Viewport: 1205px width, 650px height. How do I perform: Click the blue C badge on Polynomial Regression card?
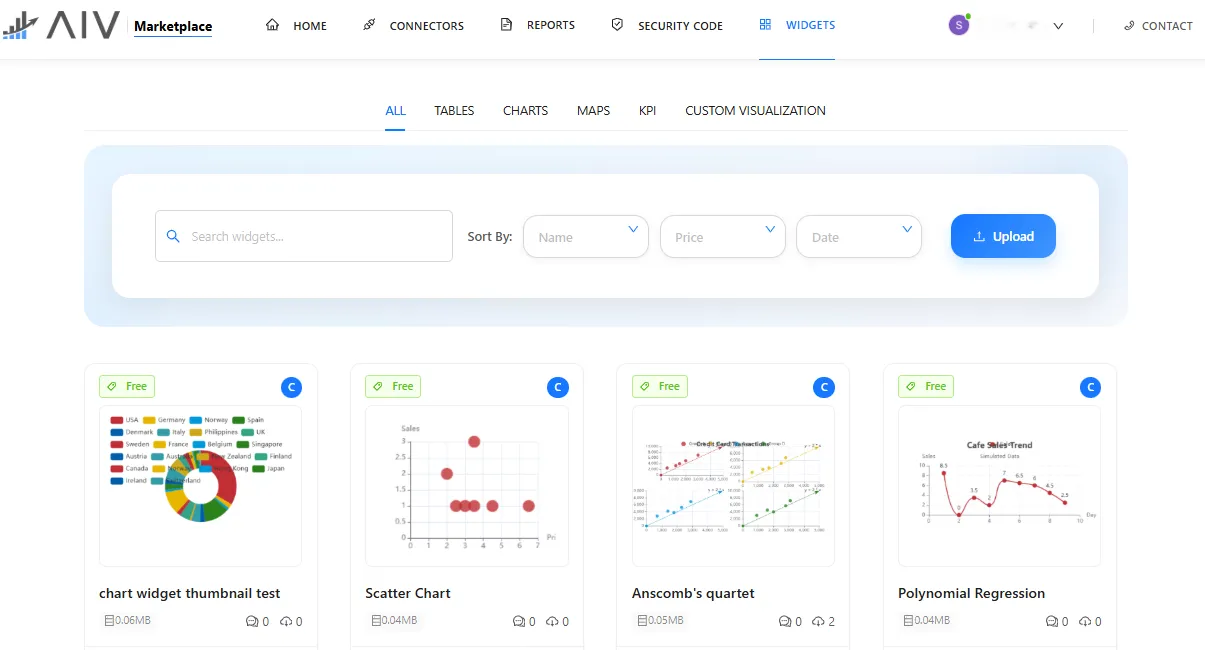(1091, 387)
